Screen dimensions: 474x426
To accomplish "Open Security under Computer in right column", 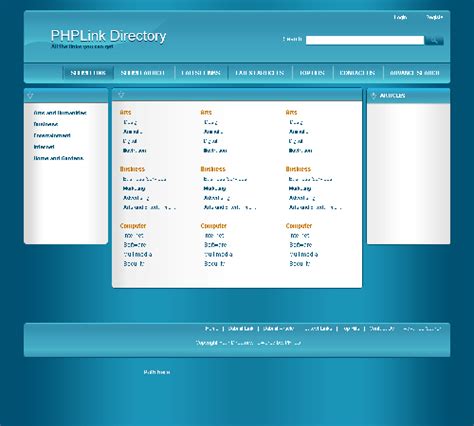I will pos(300,264).
